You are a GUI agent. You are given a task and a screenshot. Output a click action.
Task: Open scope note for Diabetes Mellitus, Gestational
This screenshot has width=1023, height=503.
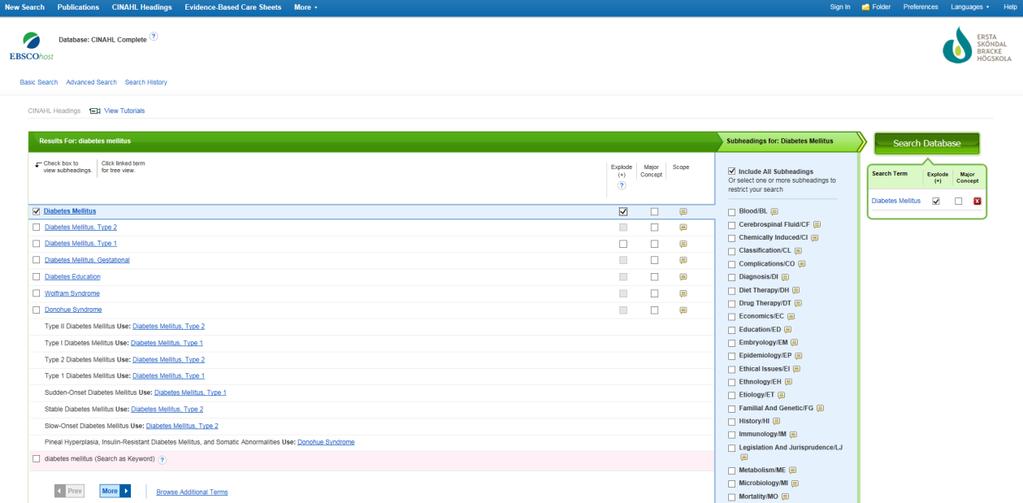[x=683, y=260]
